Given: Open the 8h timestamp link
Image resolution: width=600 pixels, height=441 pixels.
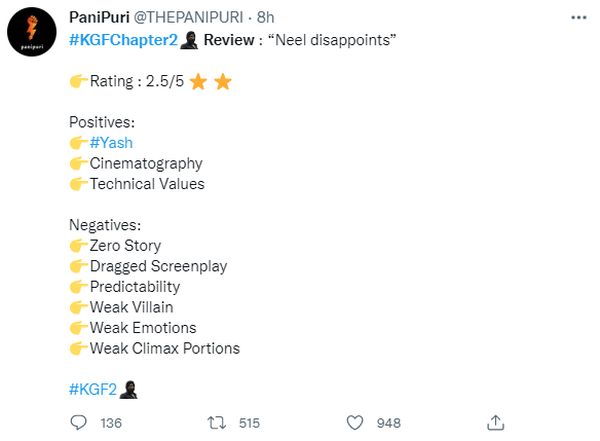Looking at the screenshot, I should (x=265, y=17).
